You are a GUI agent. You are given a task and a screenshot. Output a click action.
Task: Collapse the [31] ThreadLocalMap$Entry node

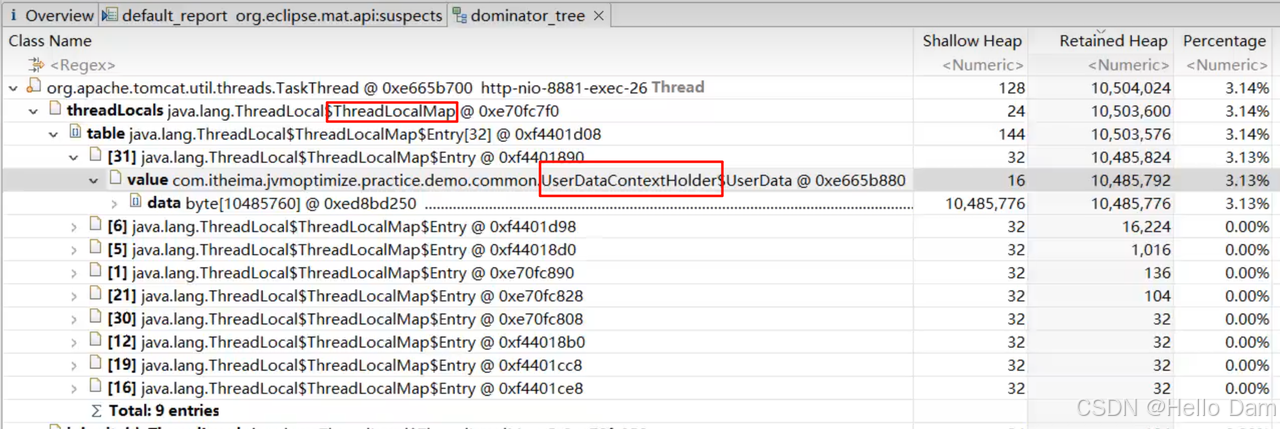(x=73, y=157)
